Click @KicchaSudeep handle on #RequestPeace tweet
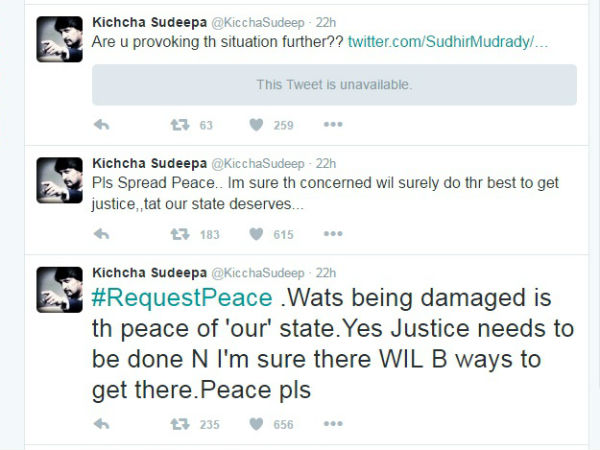This screenshot has height=450, width=600. [258, 273]
